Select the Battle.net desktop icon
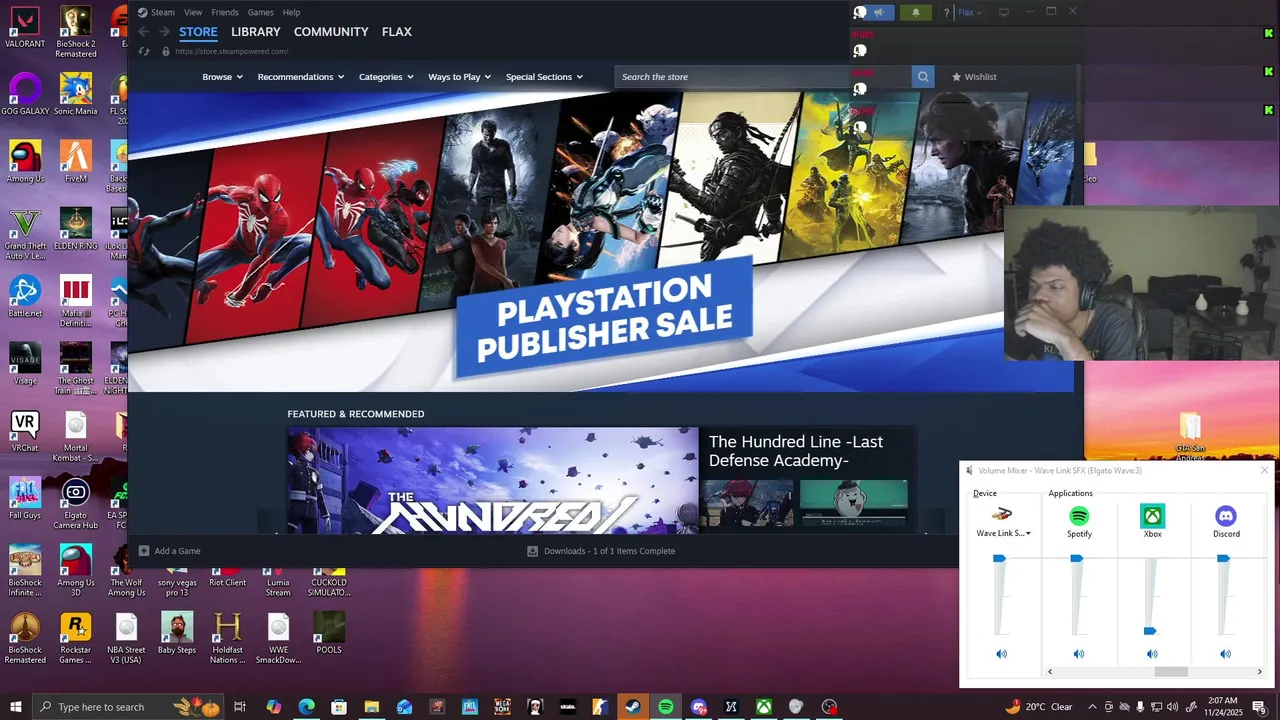The image size is (1280, 720). point(25,297)
